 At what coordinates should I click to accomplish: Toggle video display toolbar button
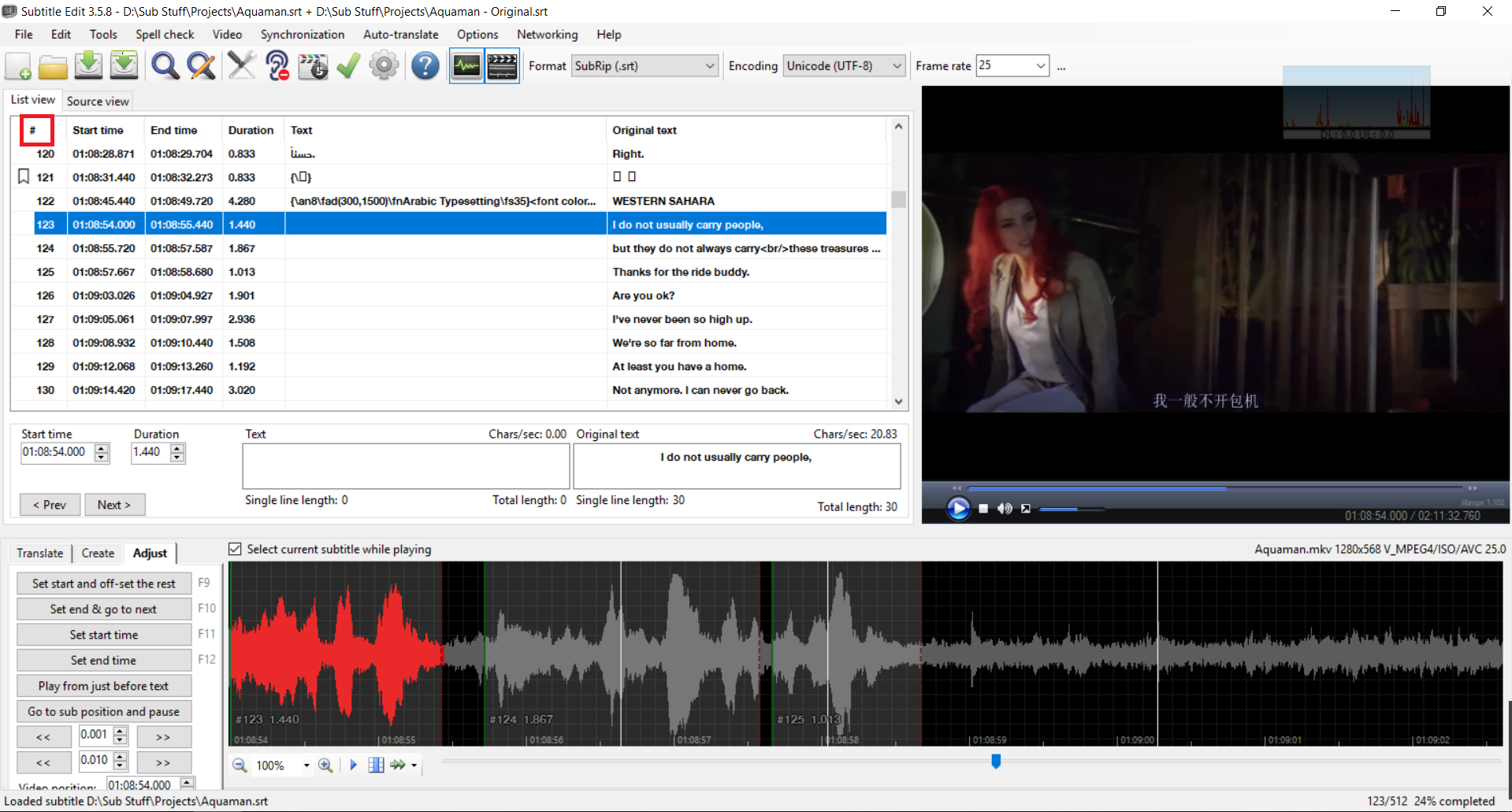[502, 66]
